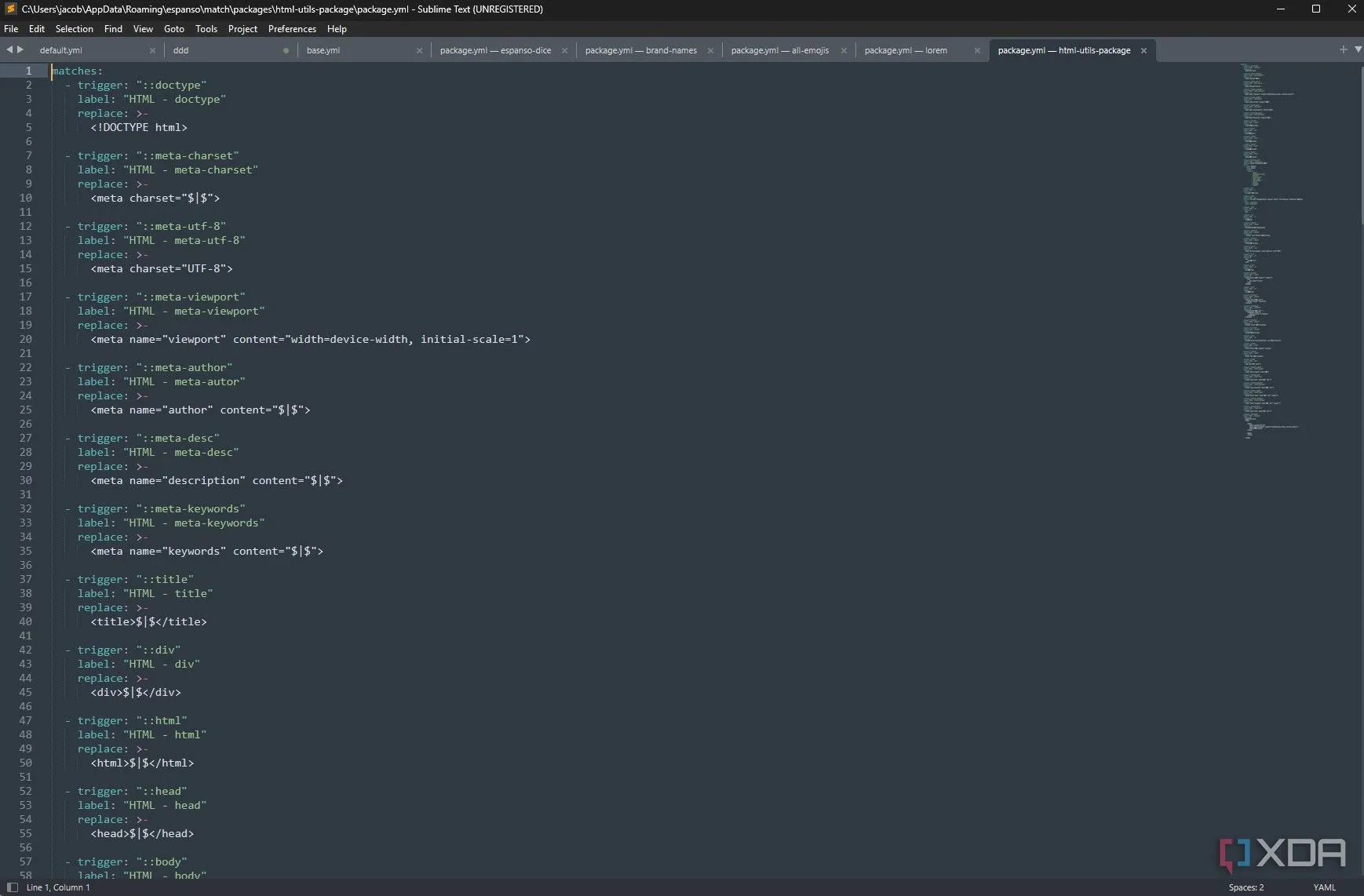Close the espanso-dice package.yml tab
Image resolution: width=1364 pixels, height=896 pixels.
pos(564,50)
